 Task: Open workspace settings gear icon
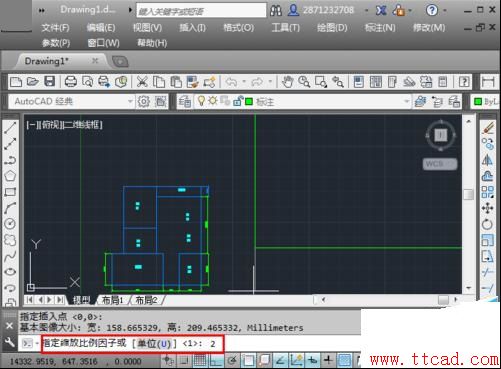pyautogui.click(x=144, y=102)
